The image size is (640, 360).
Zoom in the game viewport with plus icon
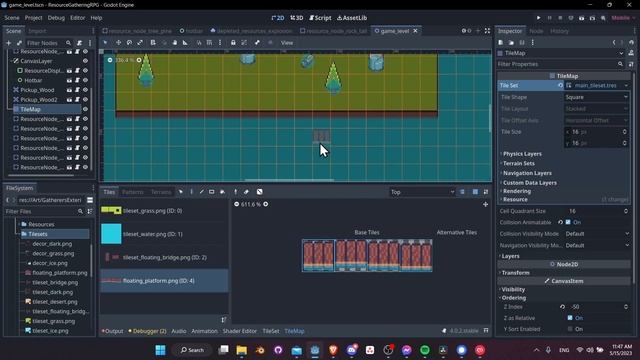tap(139, 60)
